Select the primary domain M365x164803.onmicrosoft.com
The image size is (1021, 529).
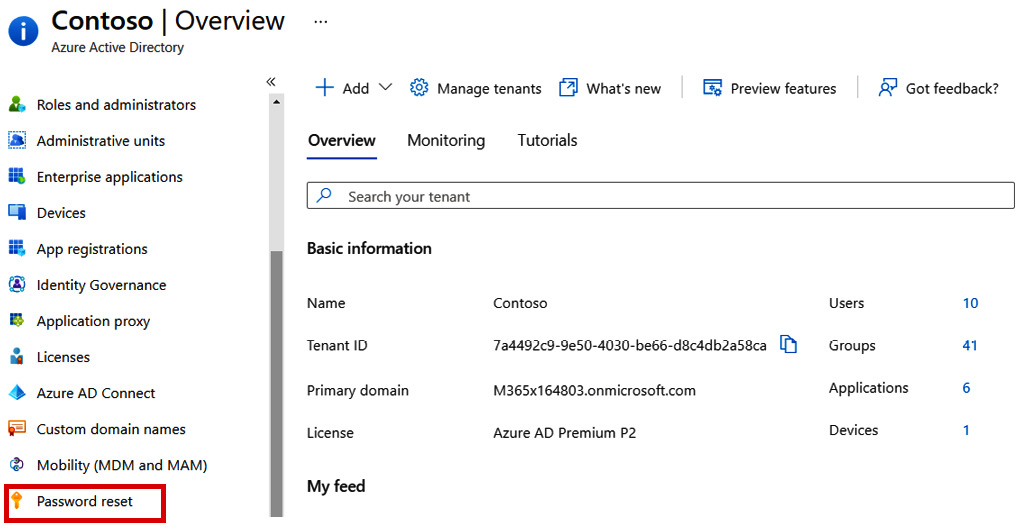[x=594, y=391]
